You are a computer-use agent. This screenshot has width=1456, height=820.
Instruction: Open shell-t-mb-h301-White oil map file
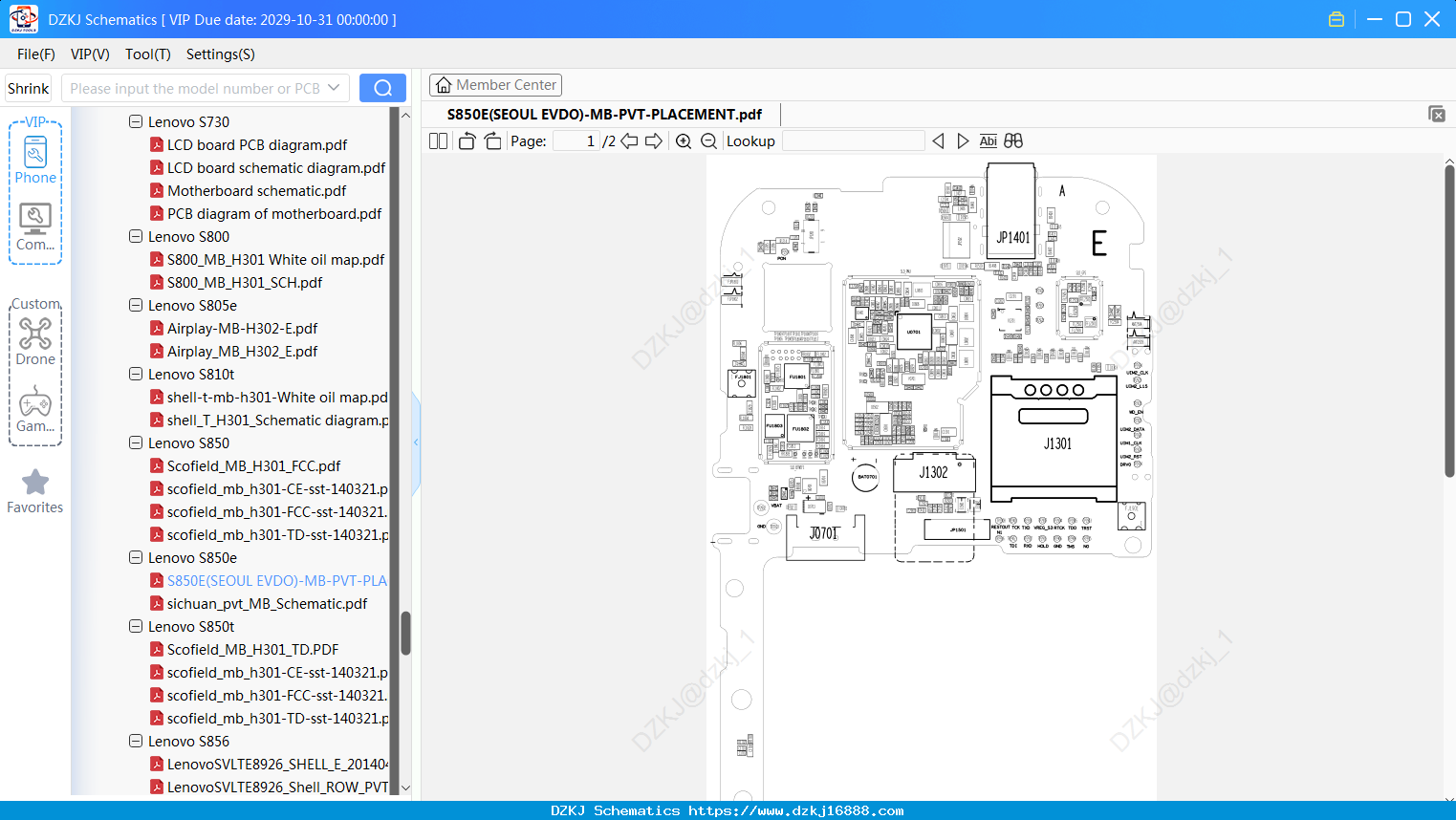[x=277, y=398]
